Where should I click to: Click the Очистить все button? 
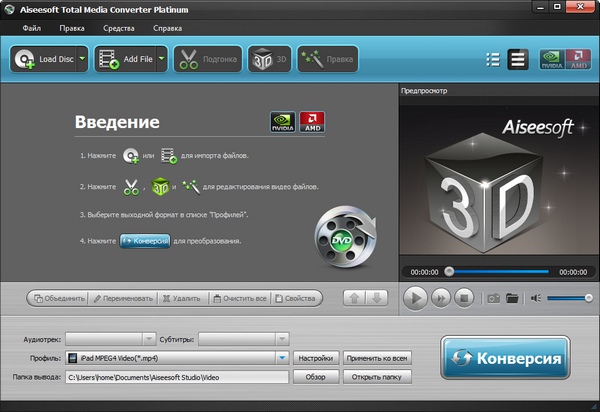(x=240, y=298)
